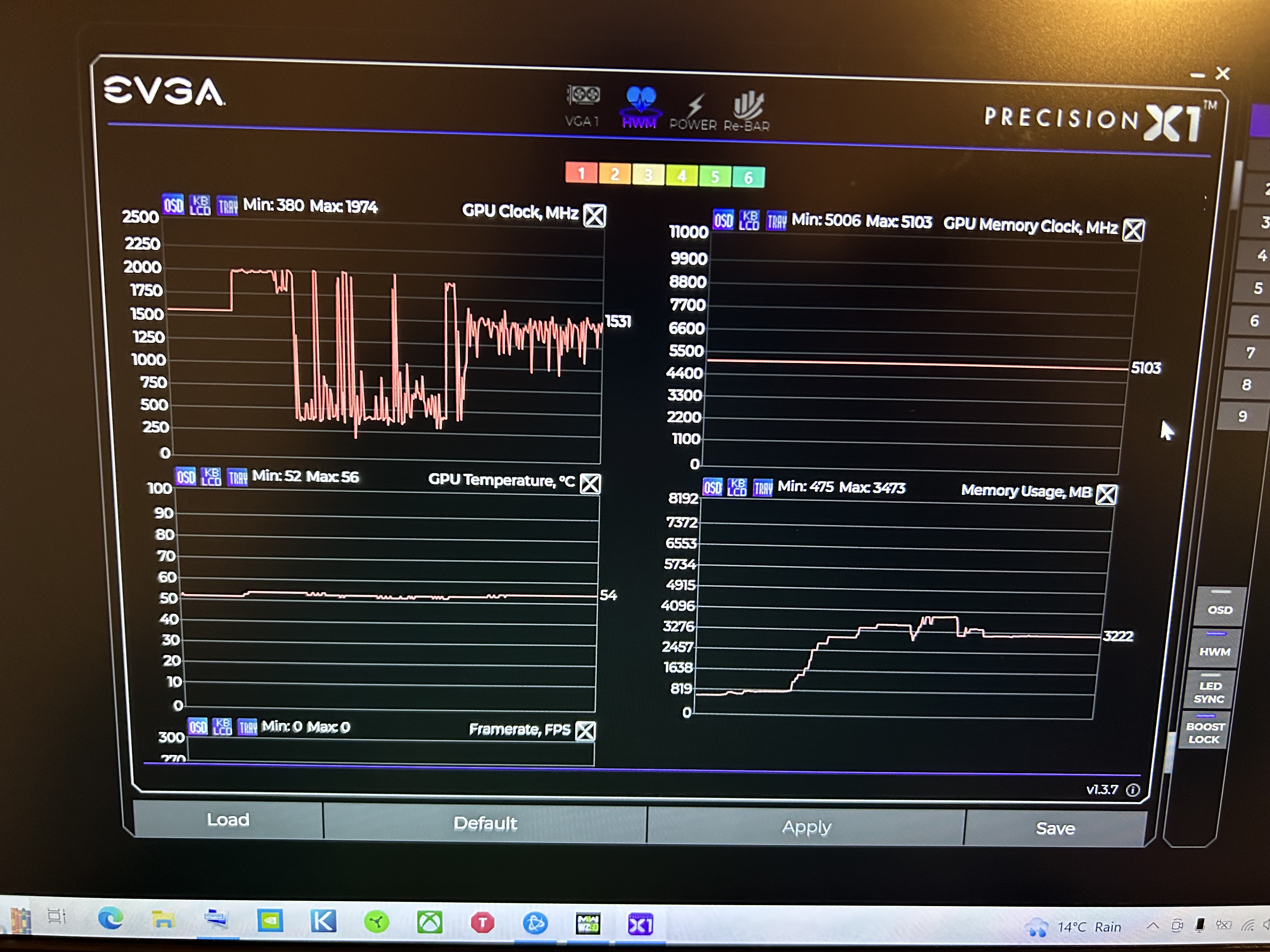Open the Re-BAR tab
This screenshot has width=1270, height=952.
[x=747, y=111]
